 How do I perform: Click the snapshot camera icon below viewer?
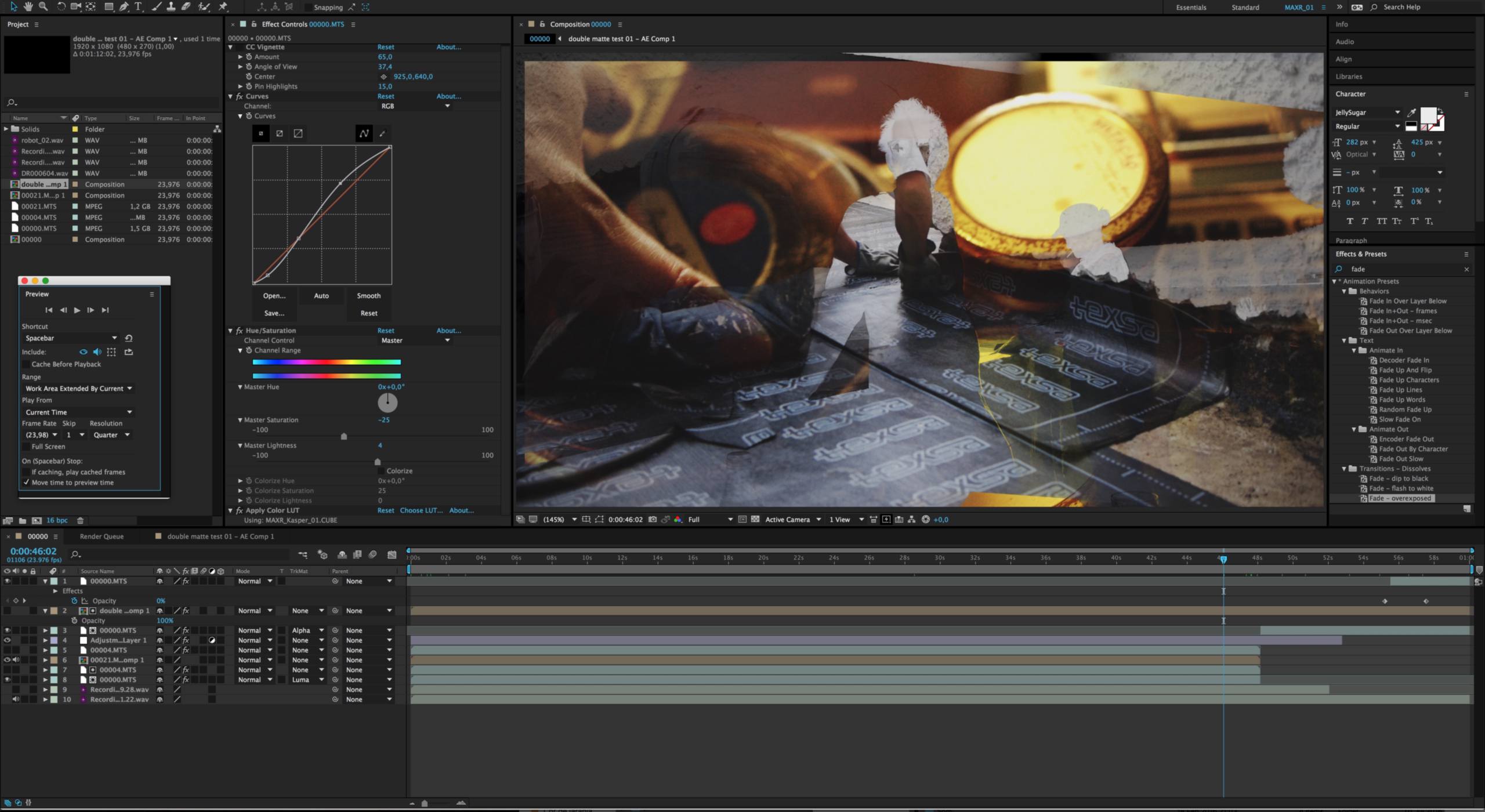tap(653, 520)
